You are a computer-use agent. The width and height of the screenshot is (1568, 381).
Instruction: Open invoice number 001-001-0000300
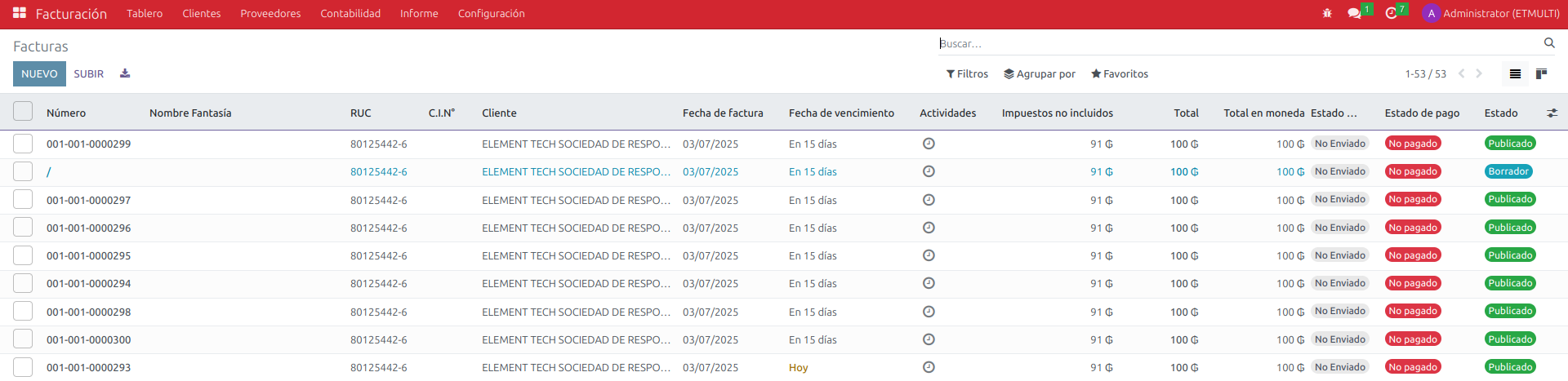pyautogui.click(x=88, y=339)
